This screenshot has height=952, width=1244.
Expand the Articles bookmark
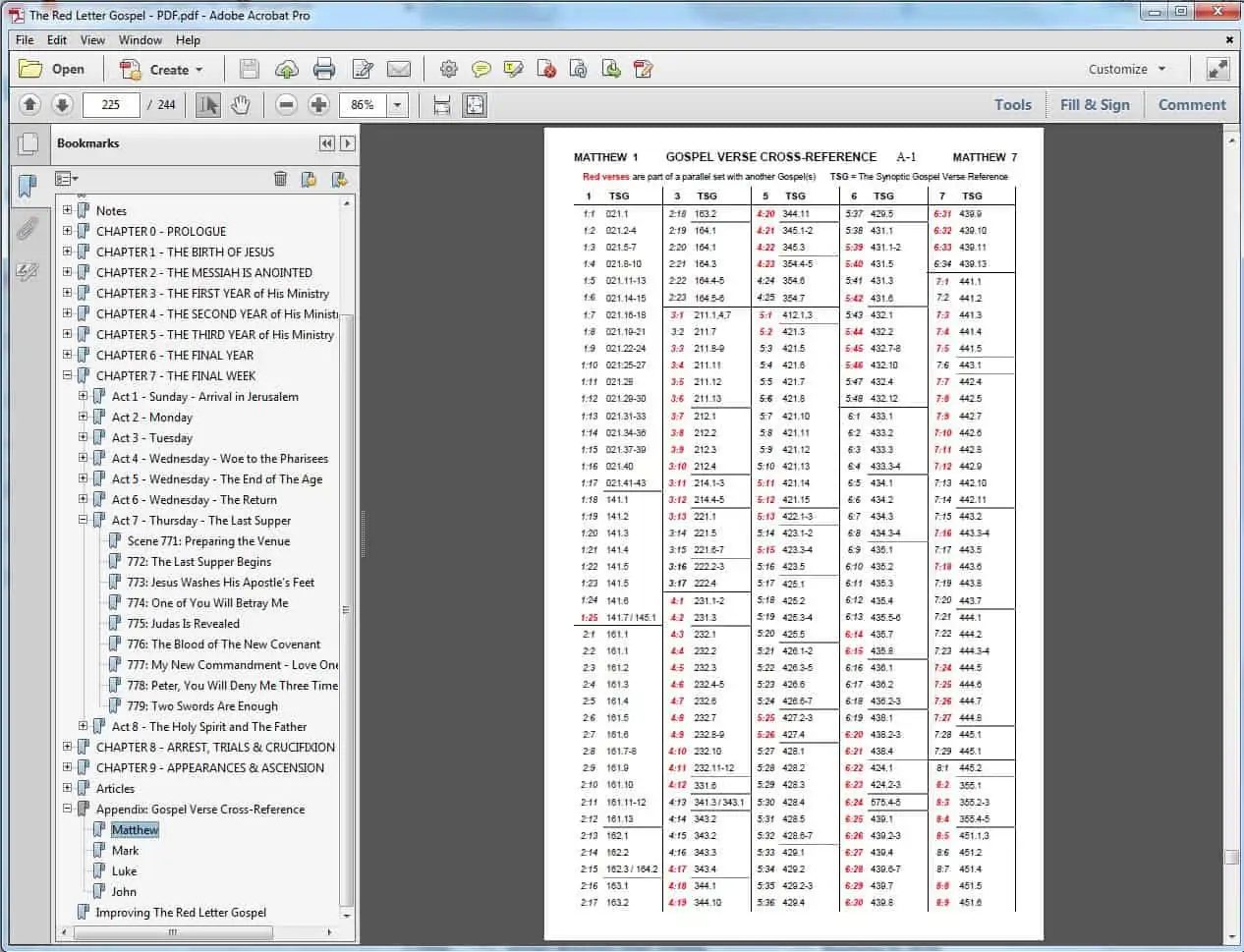(x=67, y=788)
